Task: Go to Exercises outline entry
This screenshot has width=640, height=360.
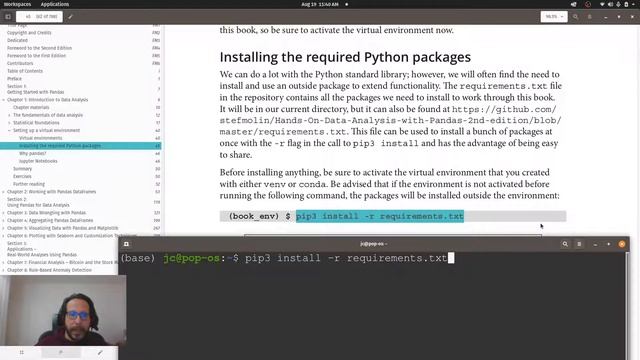Action: click(x=22, y=176)
